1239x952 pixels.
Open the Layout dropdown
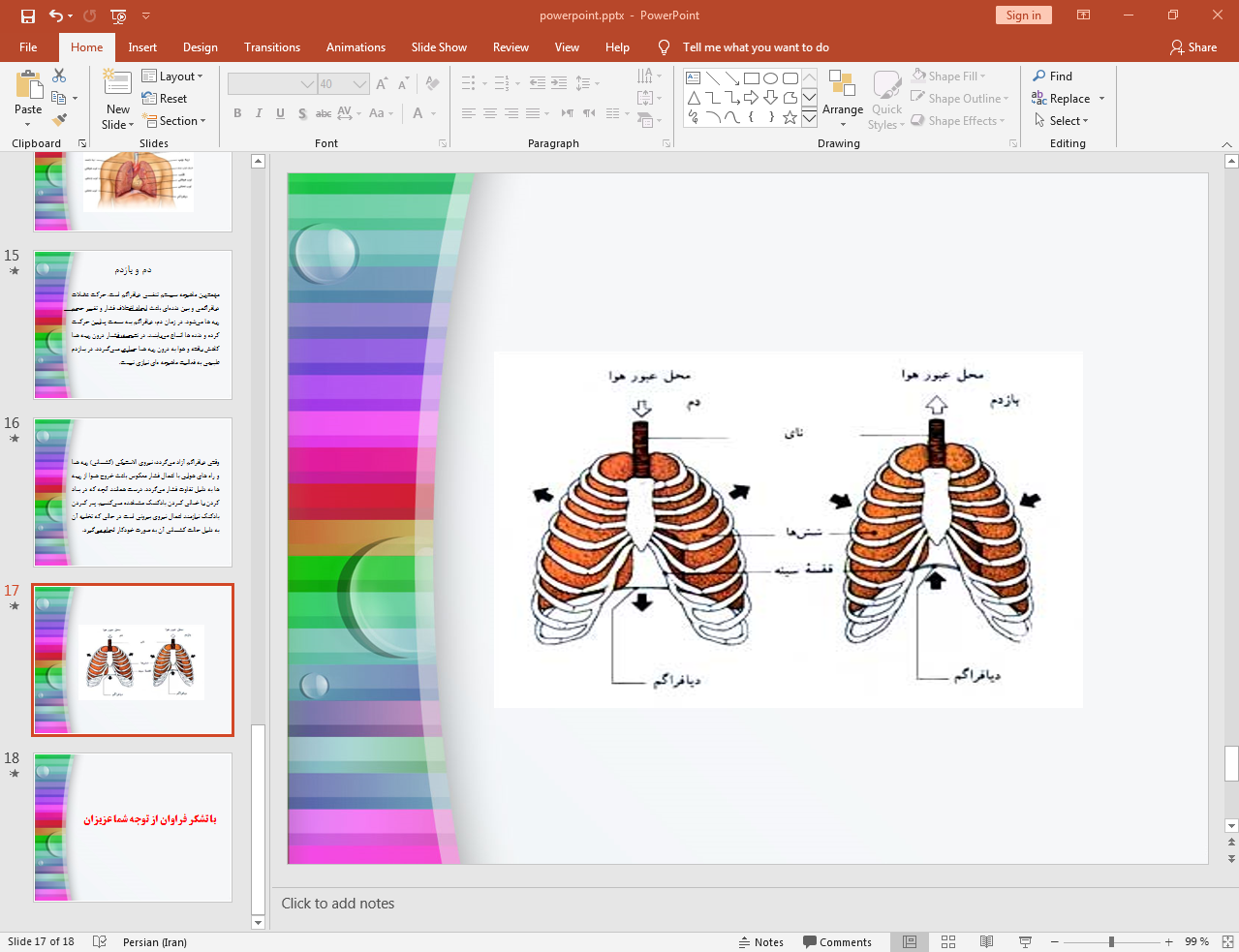pyautogui.click(x=172, y=77)
